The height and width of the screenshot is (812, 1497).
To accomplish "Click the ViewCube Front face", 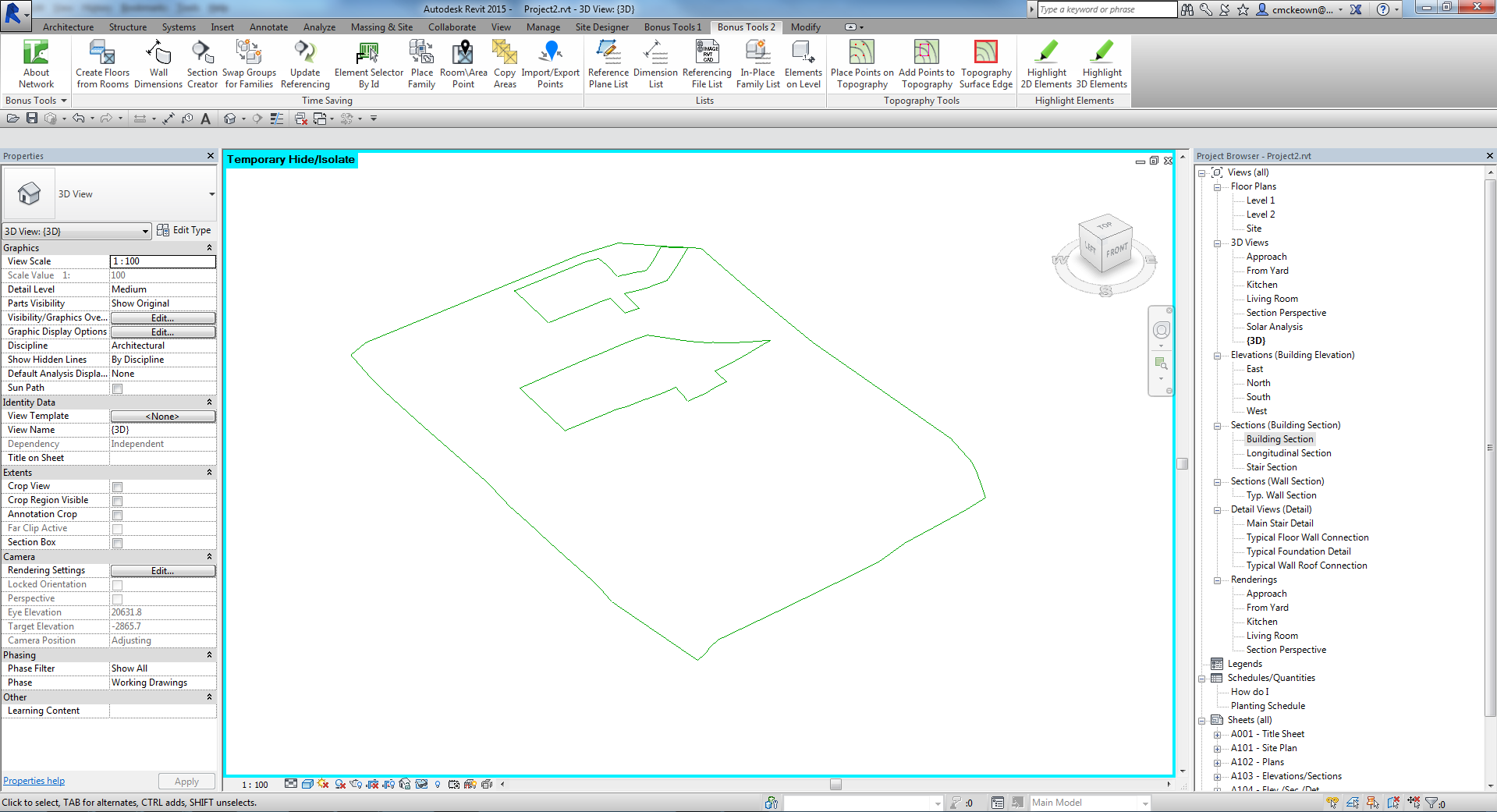I will (1116, 250).
